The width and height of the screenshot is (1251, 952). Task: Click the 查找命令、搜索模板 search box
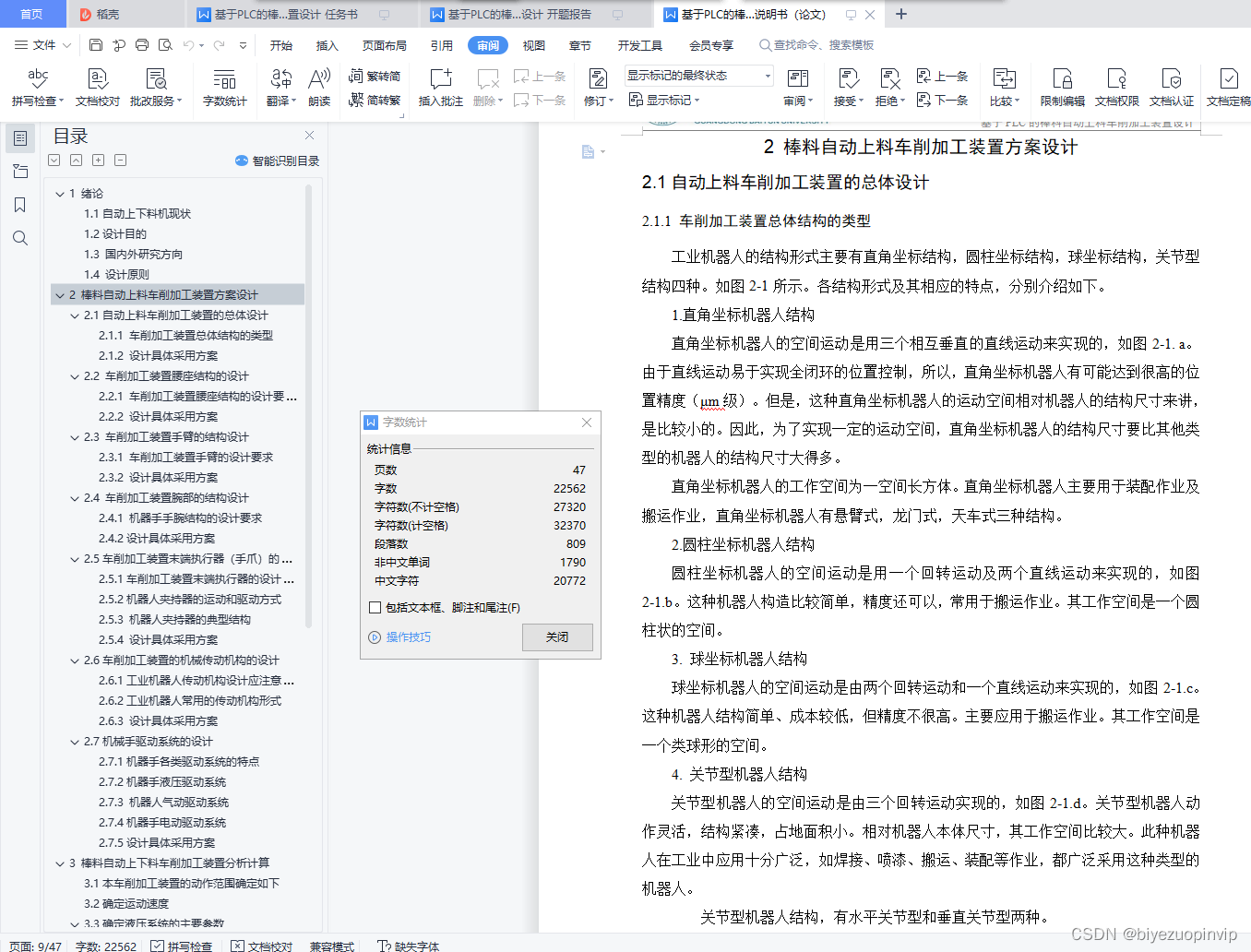coord(816,45)
